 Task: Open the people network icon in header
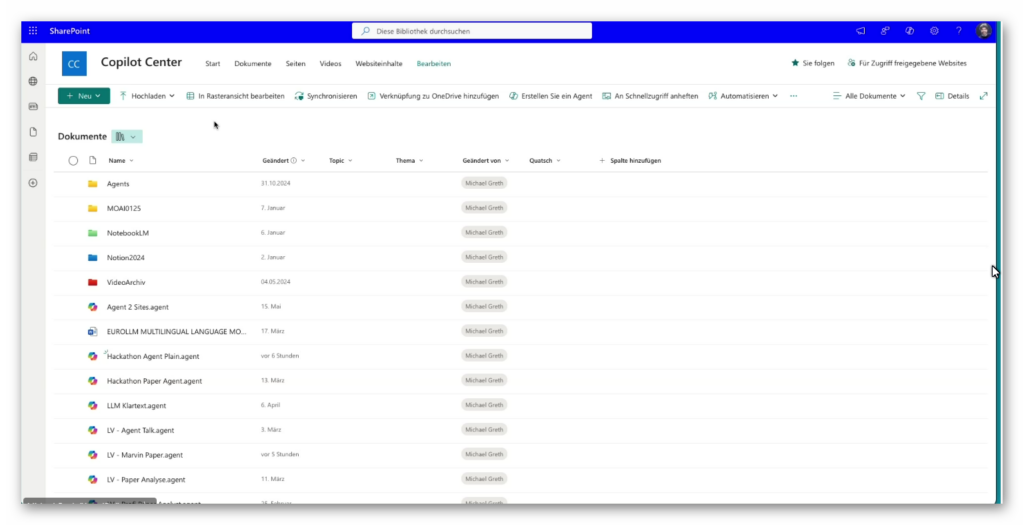[x=886, y=31]
